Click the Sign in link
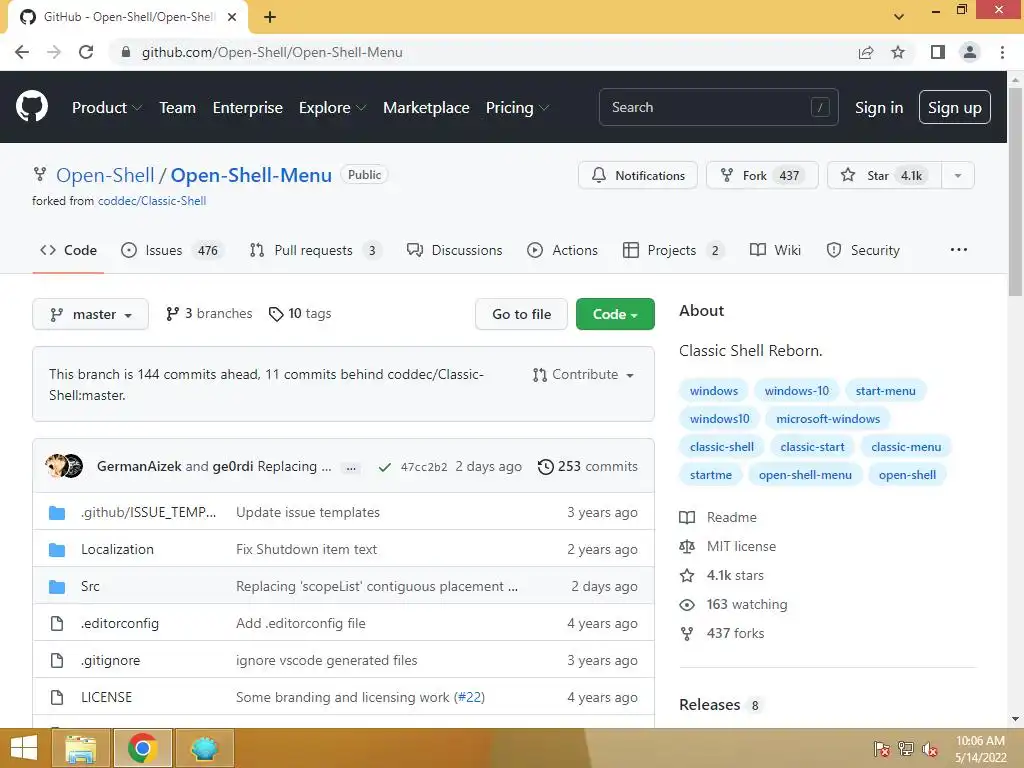 pos(879,108)
